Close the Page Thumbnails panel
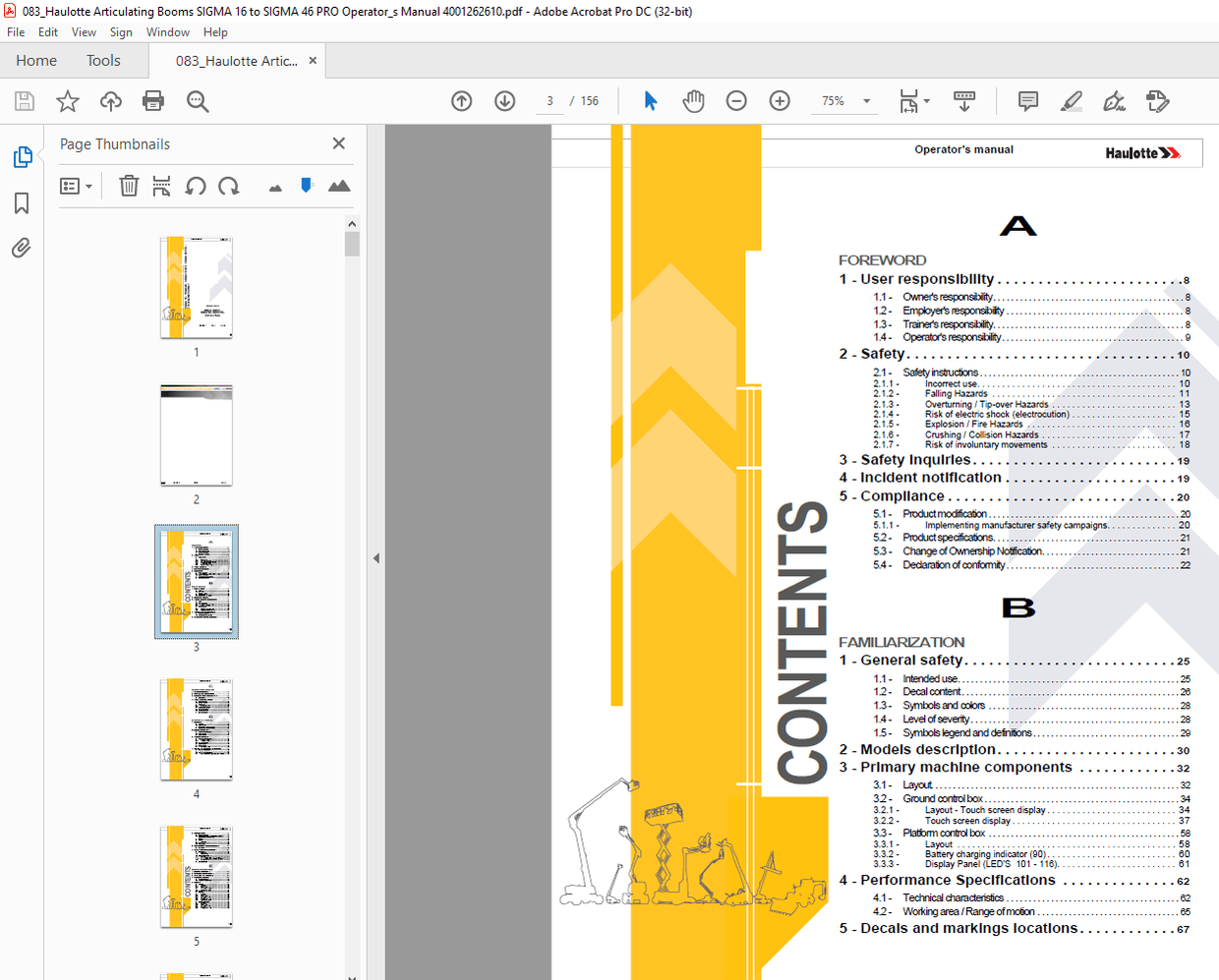This screenshot has height=980, width=1219. point(339,144)
